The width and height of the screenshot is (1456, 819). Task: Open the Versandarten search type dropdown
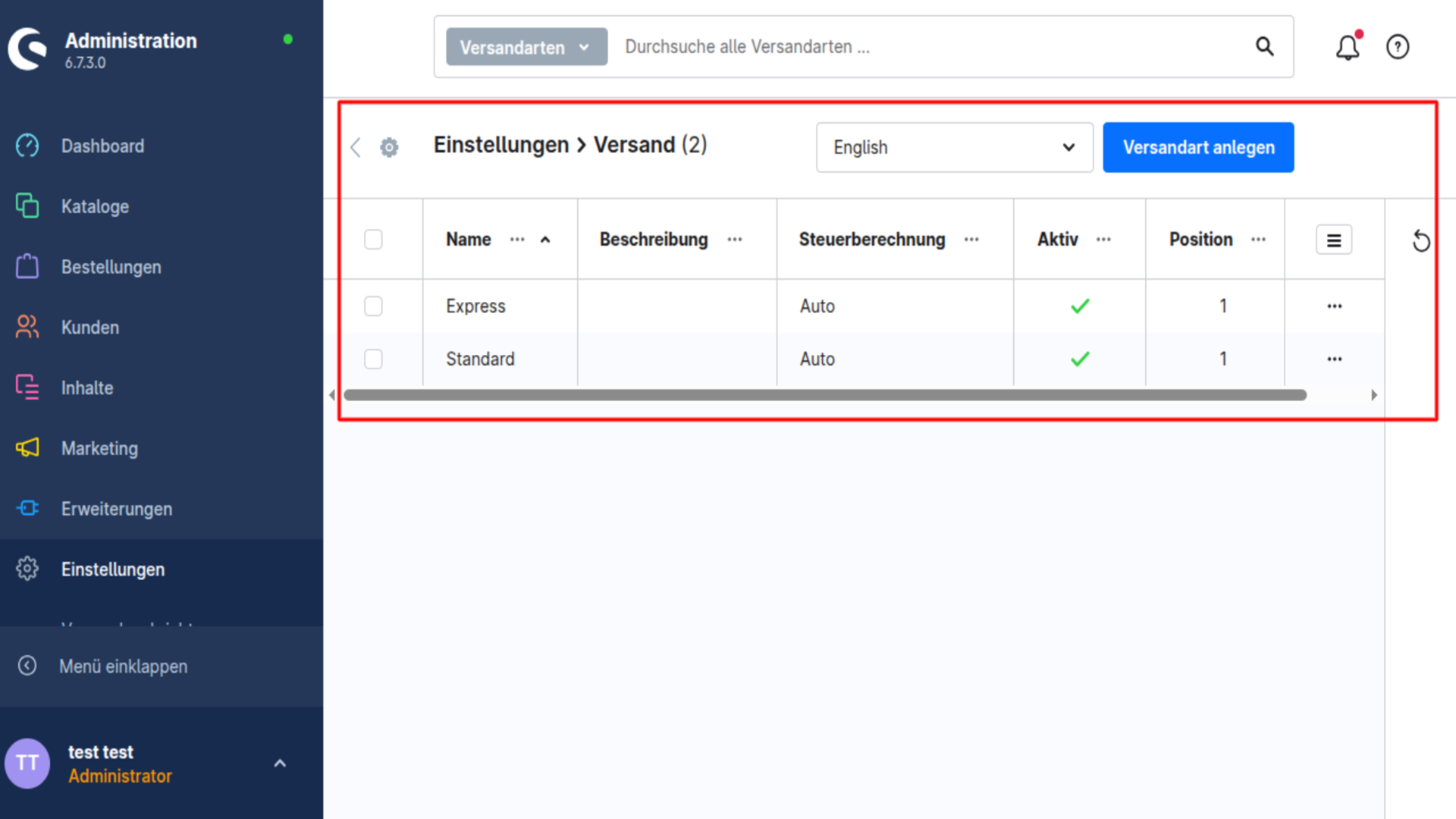526,47
